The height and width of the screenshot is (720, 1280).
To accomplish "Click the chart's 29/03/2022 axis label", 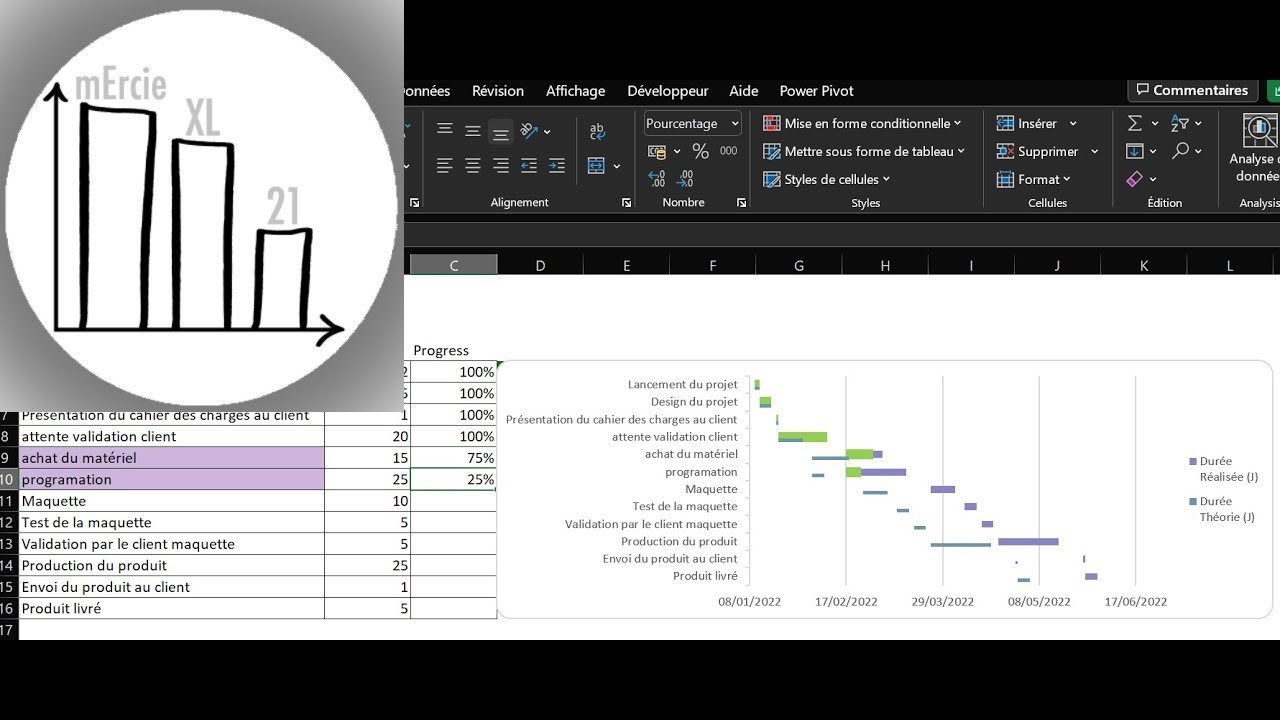I will [942, 601].
